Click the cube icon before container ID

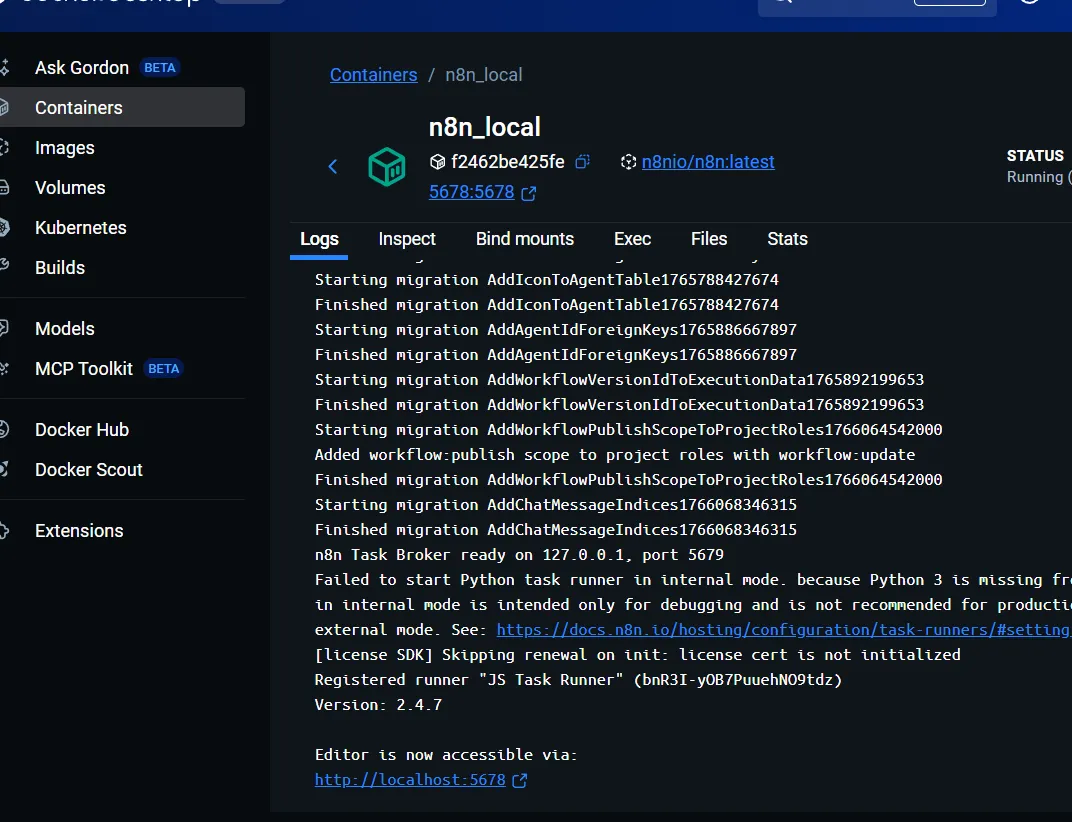[x=438, y=162]
